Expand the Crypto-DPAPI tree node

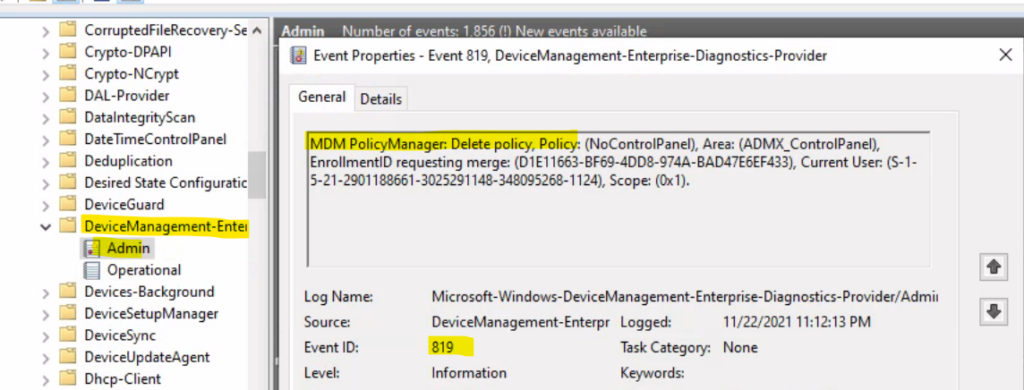click(45, 52)
